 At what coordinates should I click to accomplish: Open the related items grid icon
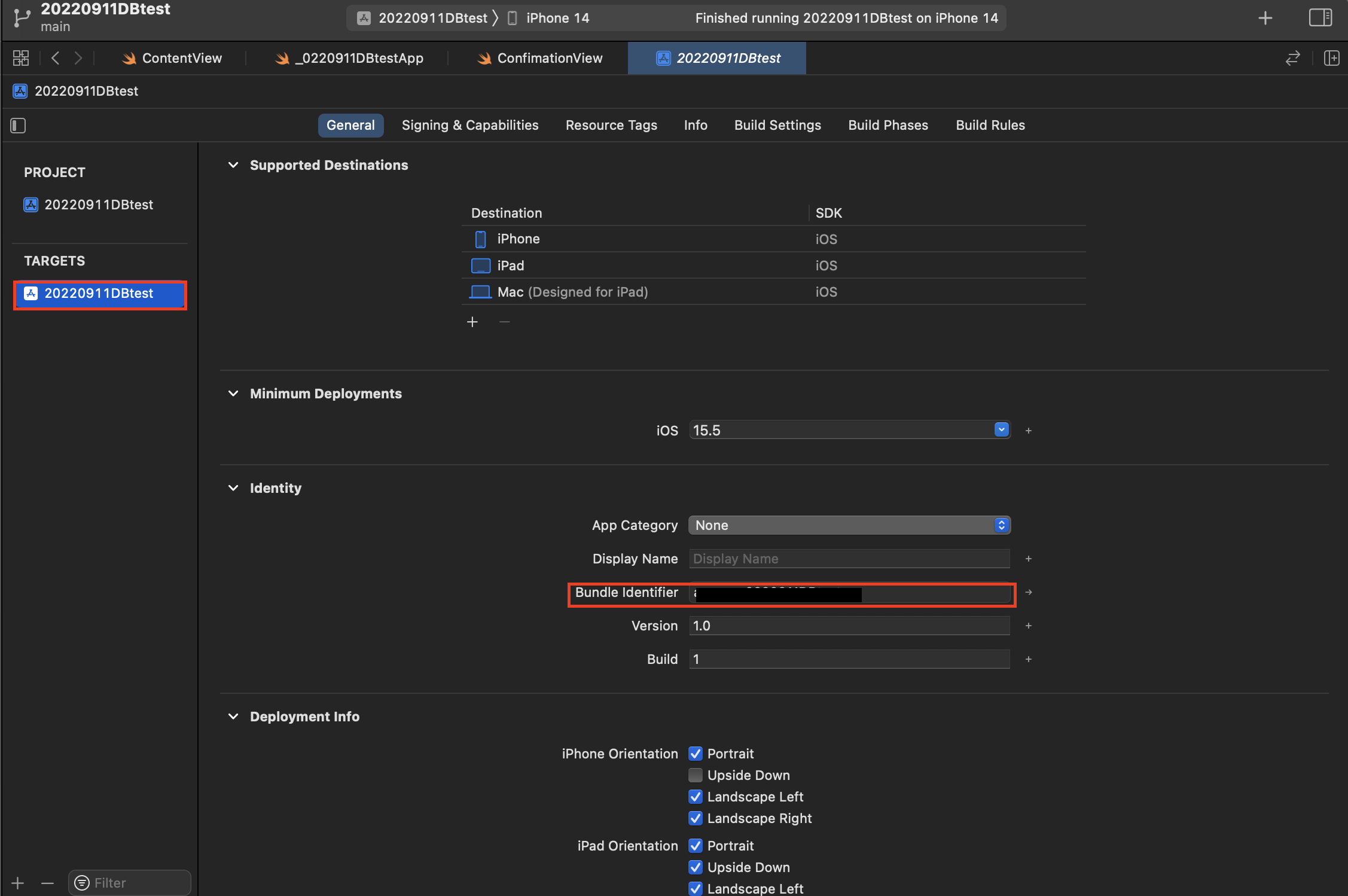(x=21, y=58)
